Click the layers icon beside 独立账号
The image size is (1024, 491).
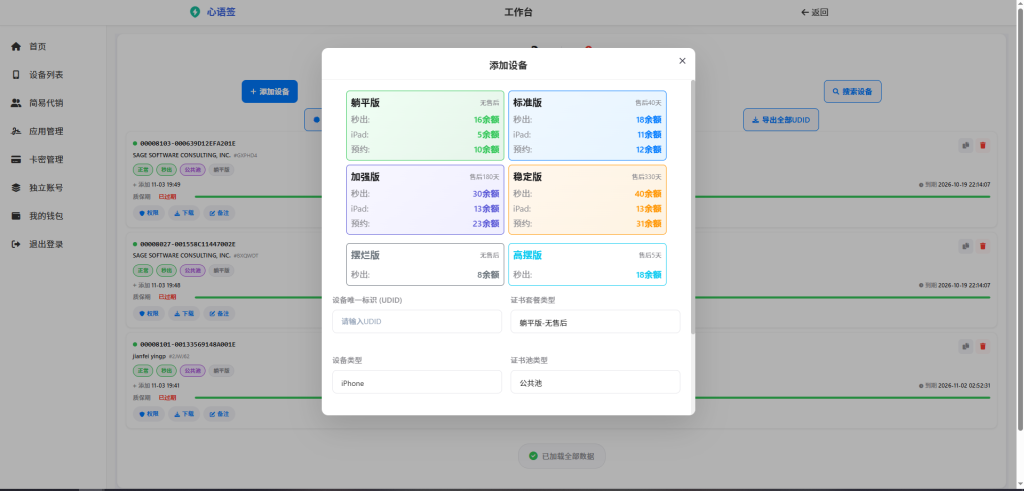pos(16,187)
